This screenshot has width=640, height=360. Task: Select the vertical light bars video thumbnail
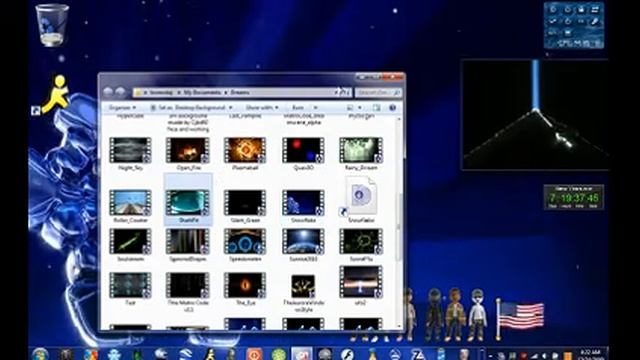188,241
